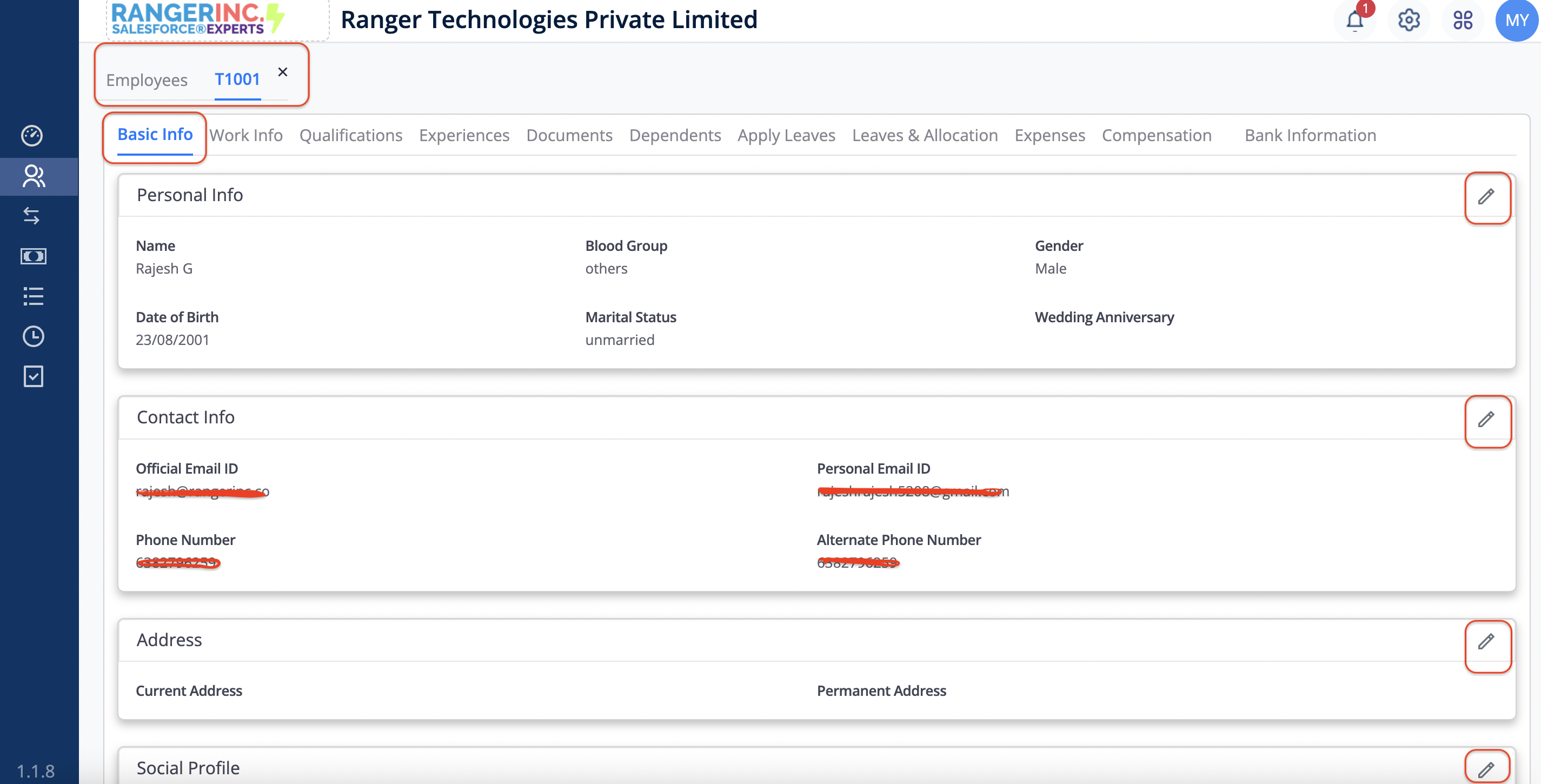Go to the Employees tab
The width and height of the screenshot is (1541, 784).
(147, 80)
